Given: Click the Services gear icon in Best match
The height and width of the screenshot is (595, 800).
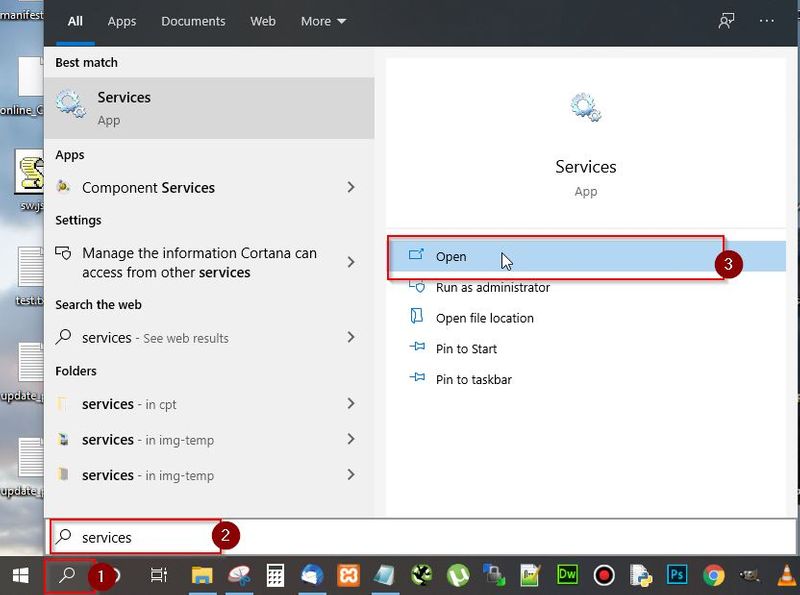Looking at the screenshot, I should coord(70,104).
